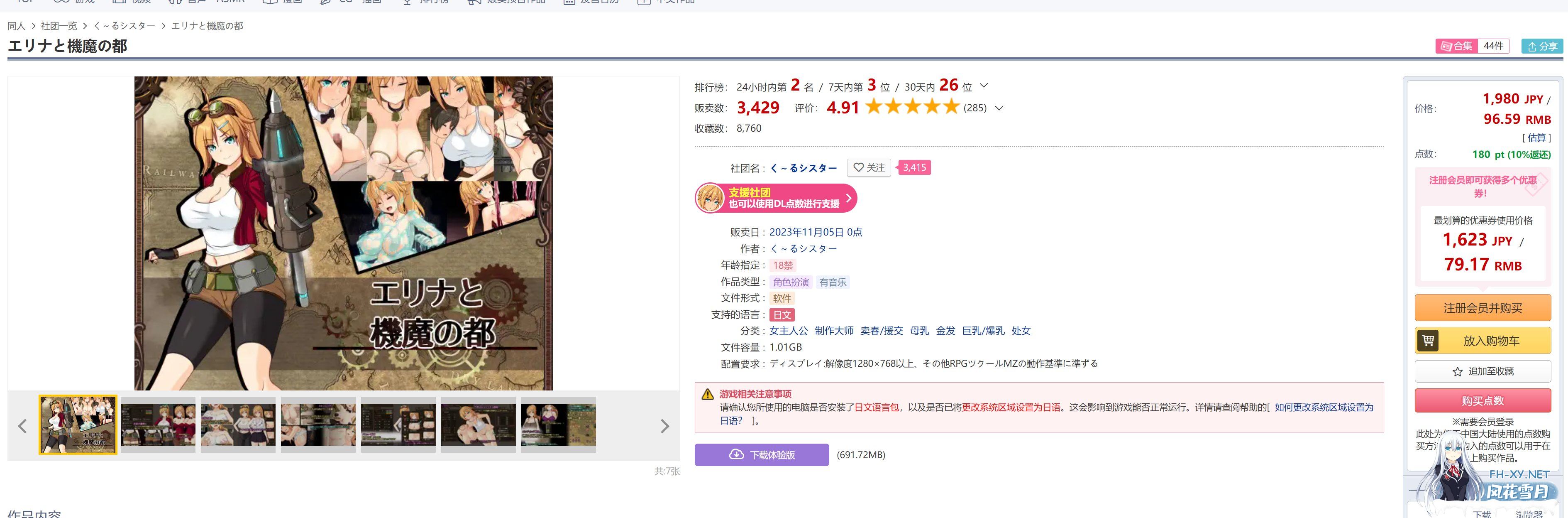Click the 购买点数 button

1483,400
